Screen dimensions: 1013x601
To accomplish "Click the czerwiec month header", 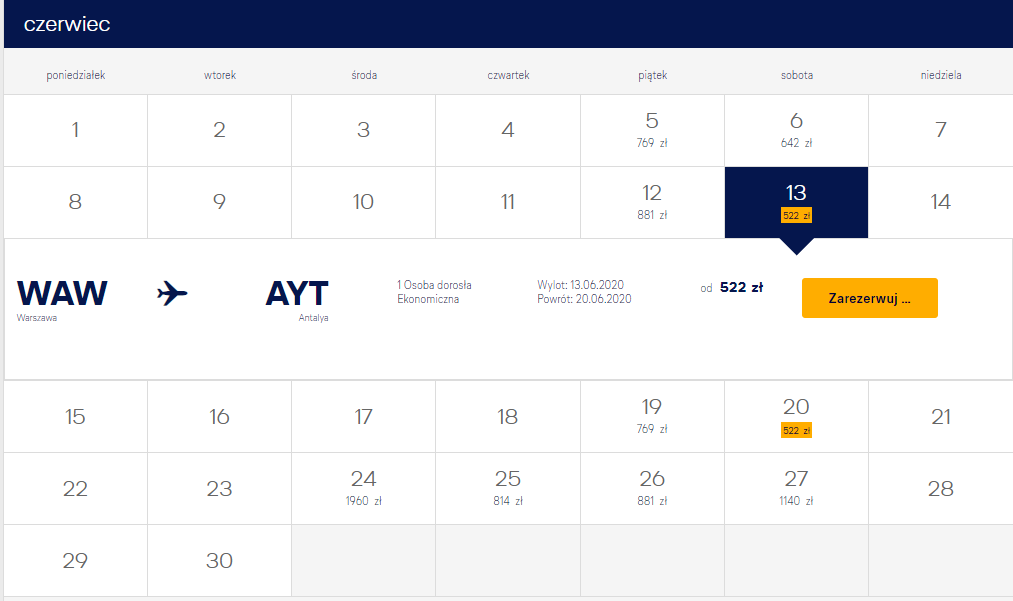I will [67, 24].
